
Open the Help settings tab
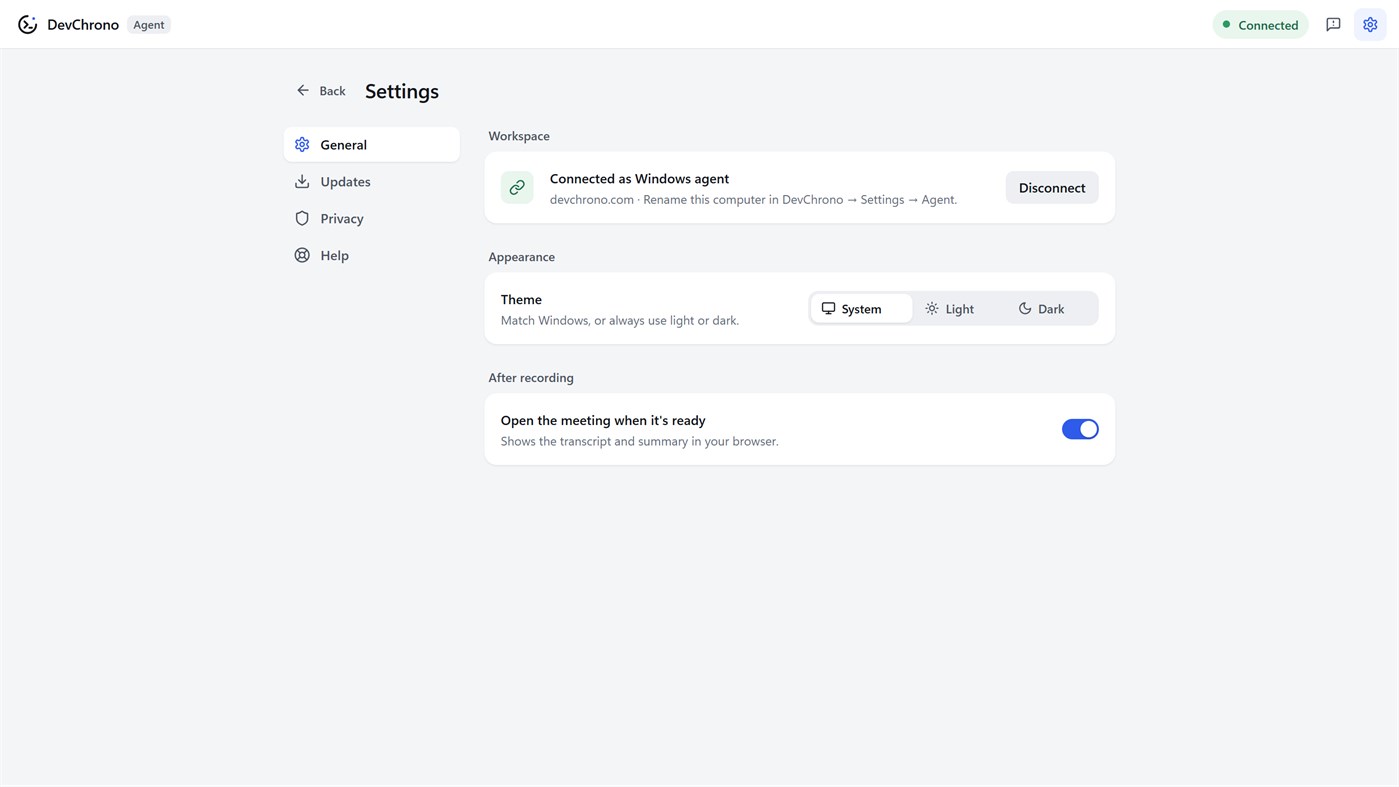click(372, 255)
